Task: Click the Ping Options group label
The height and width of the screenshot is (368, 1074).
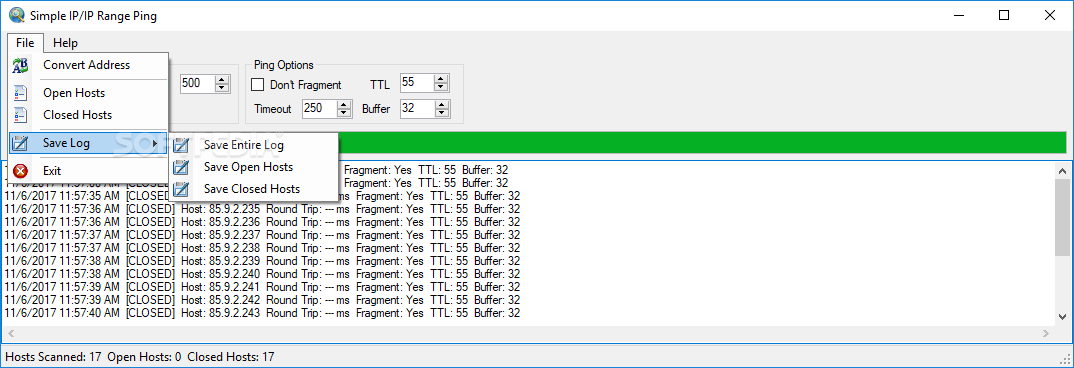Action: coord(284,65)
